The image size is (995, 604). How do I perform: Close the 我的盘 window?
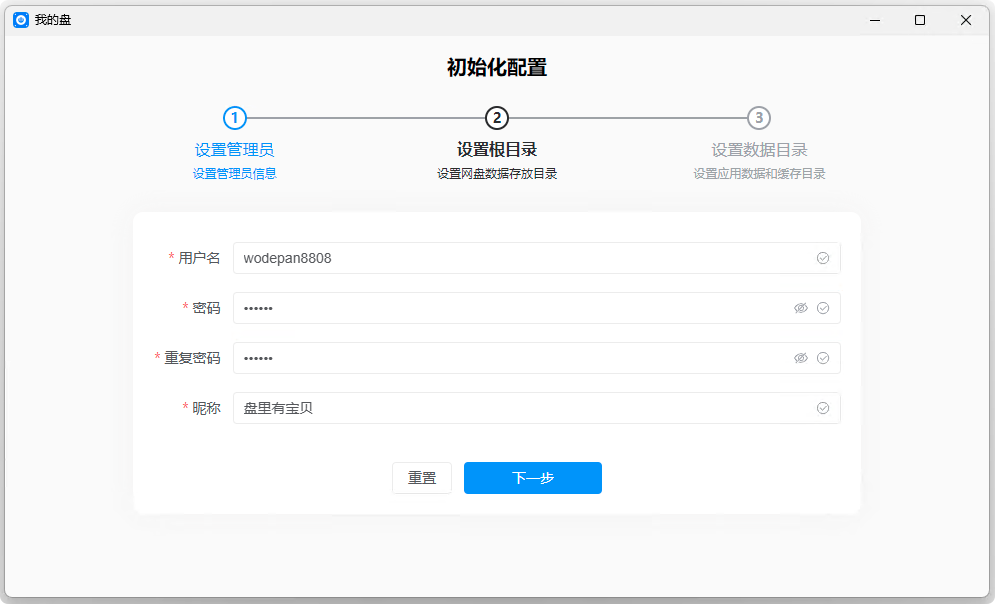966,20
